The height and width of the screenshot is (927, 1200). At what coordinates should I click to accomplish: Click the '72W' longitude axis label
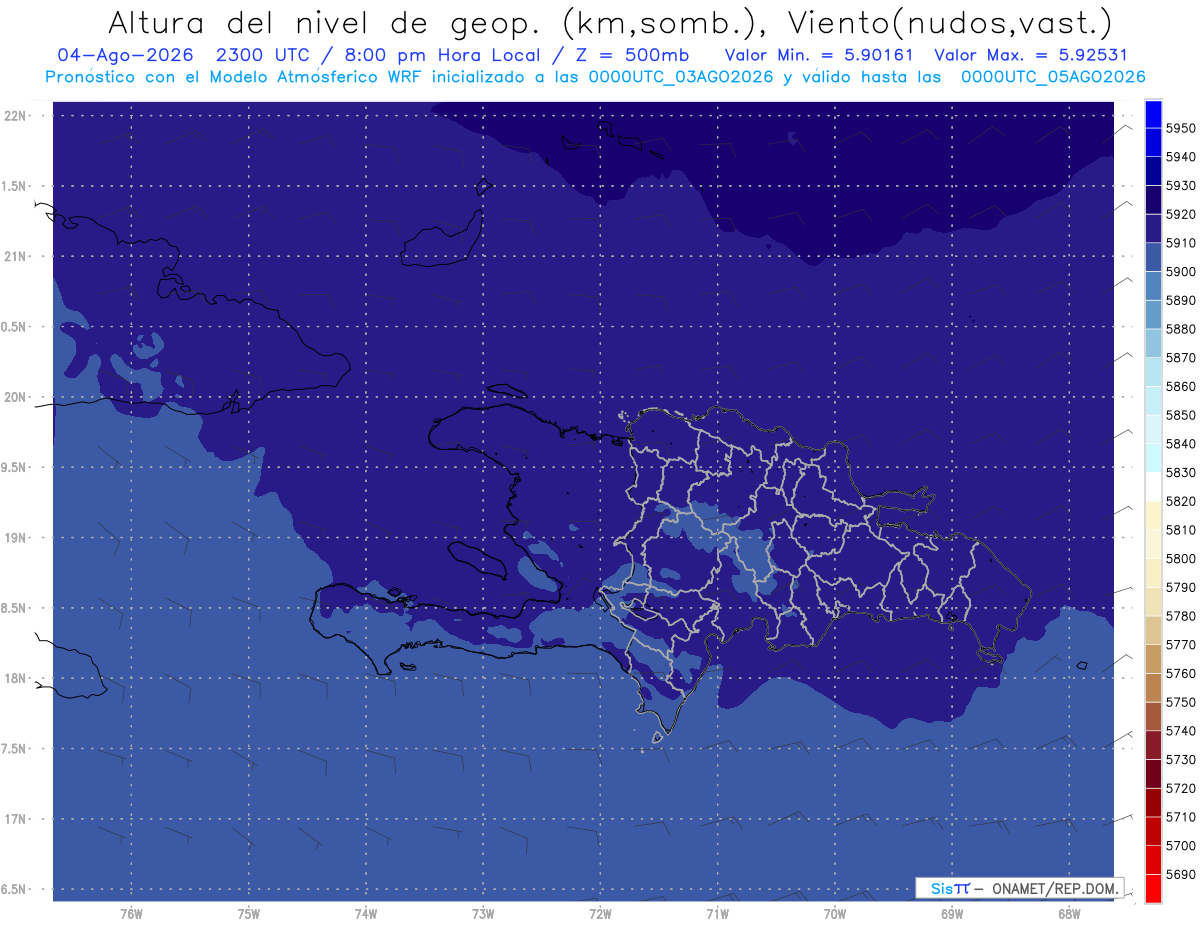click(599, 913)
